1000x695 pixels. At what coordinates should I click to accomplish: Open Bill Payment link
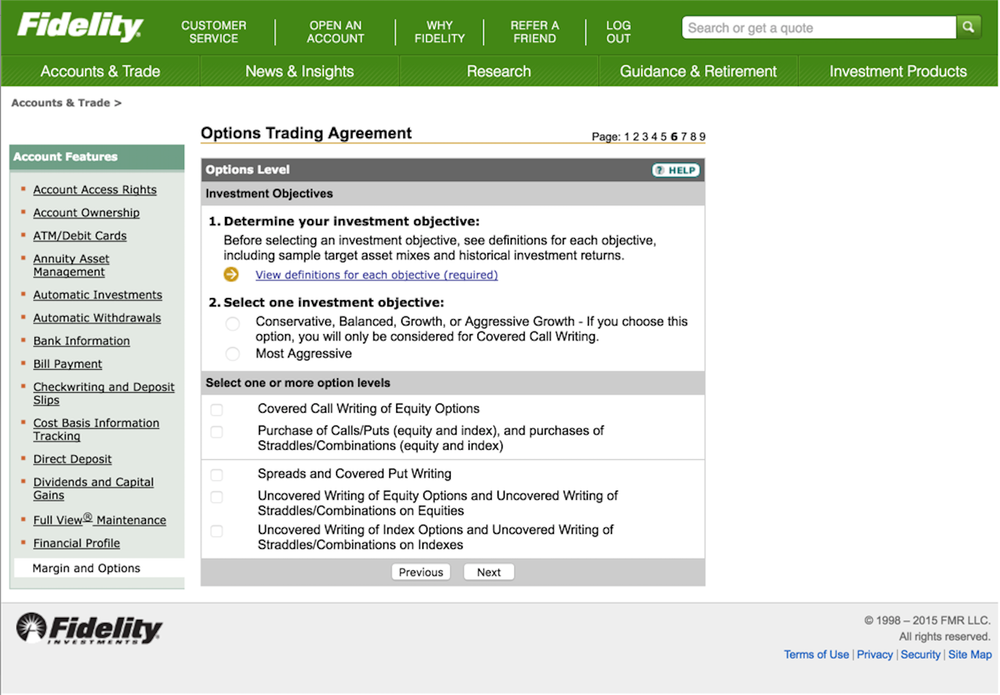pyautogui.click(x=68, y=363)
